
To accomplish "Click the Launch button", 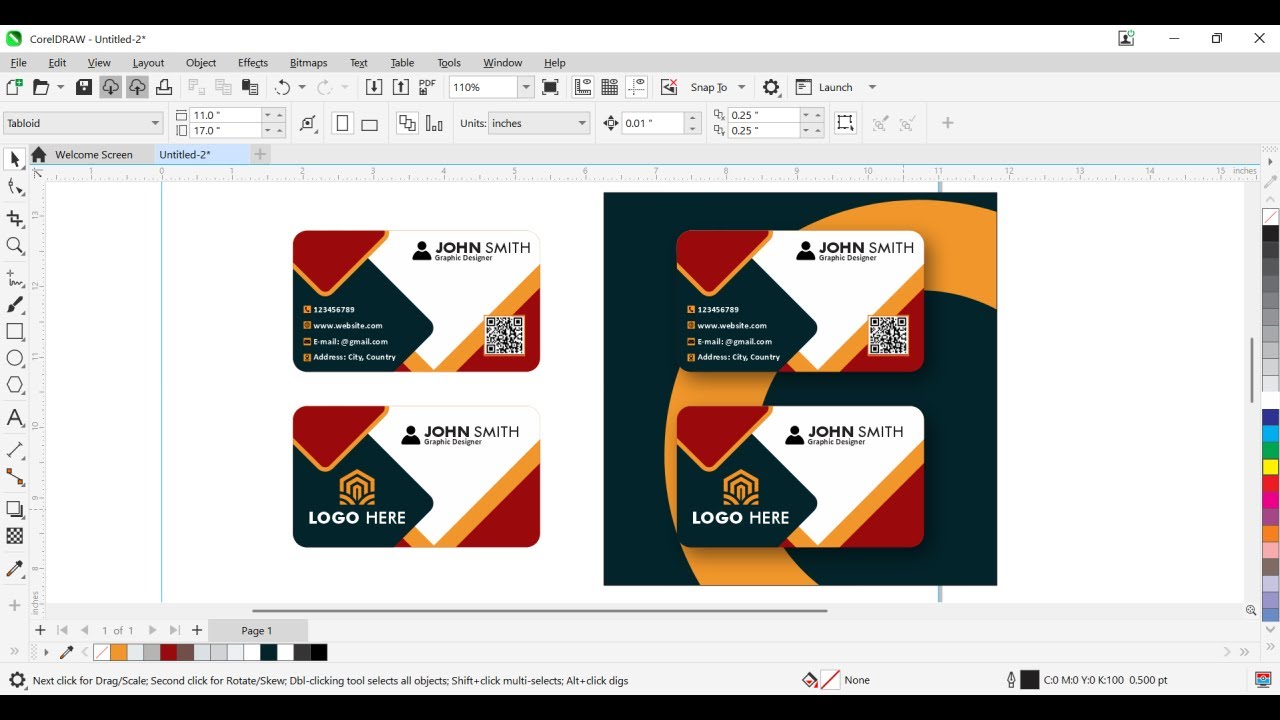I will 825,87.
